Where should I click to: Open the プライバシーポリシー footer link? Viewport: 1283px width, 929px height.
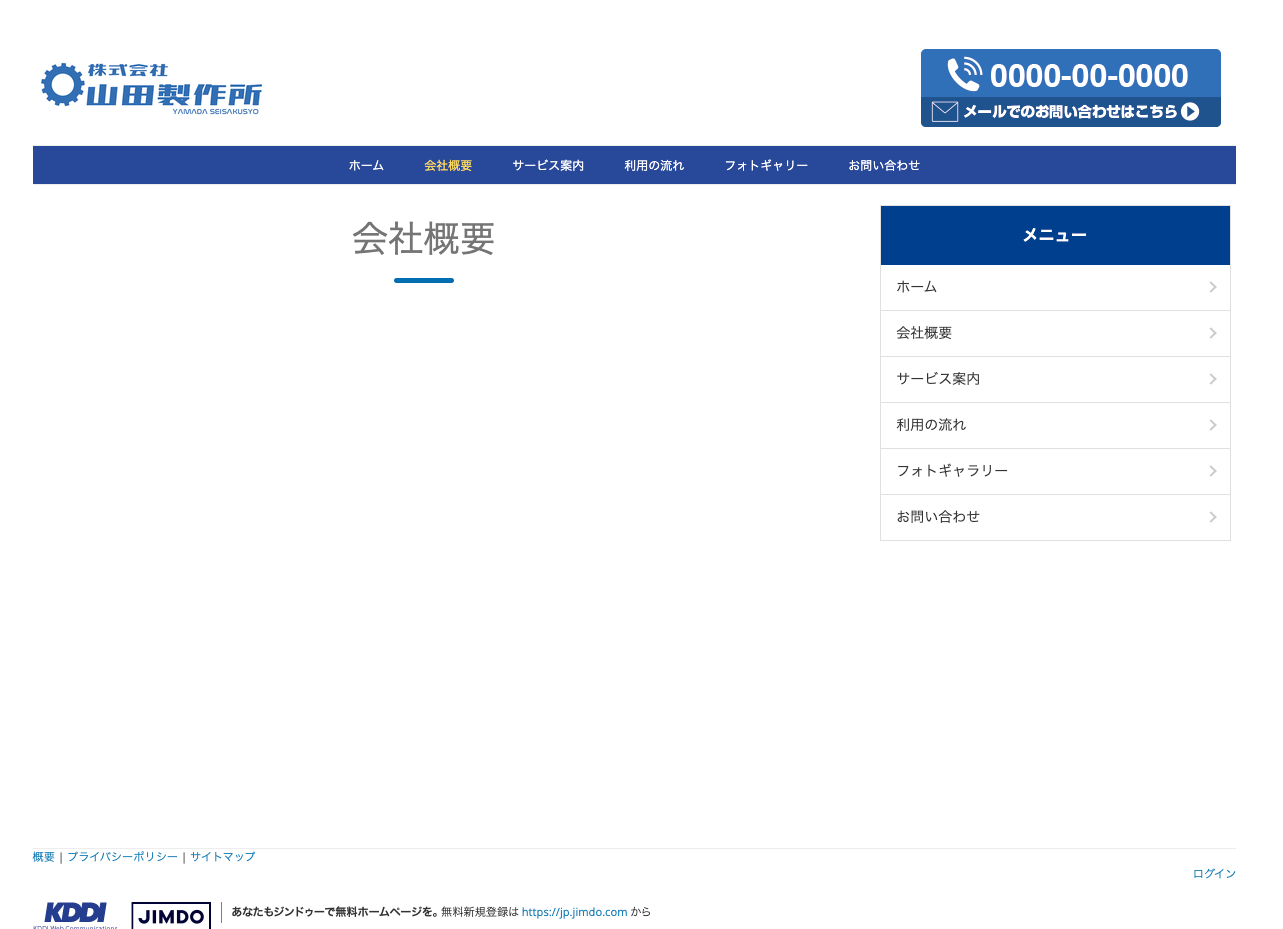click(122, 857)
